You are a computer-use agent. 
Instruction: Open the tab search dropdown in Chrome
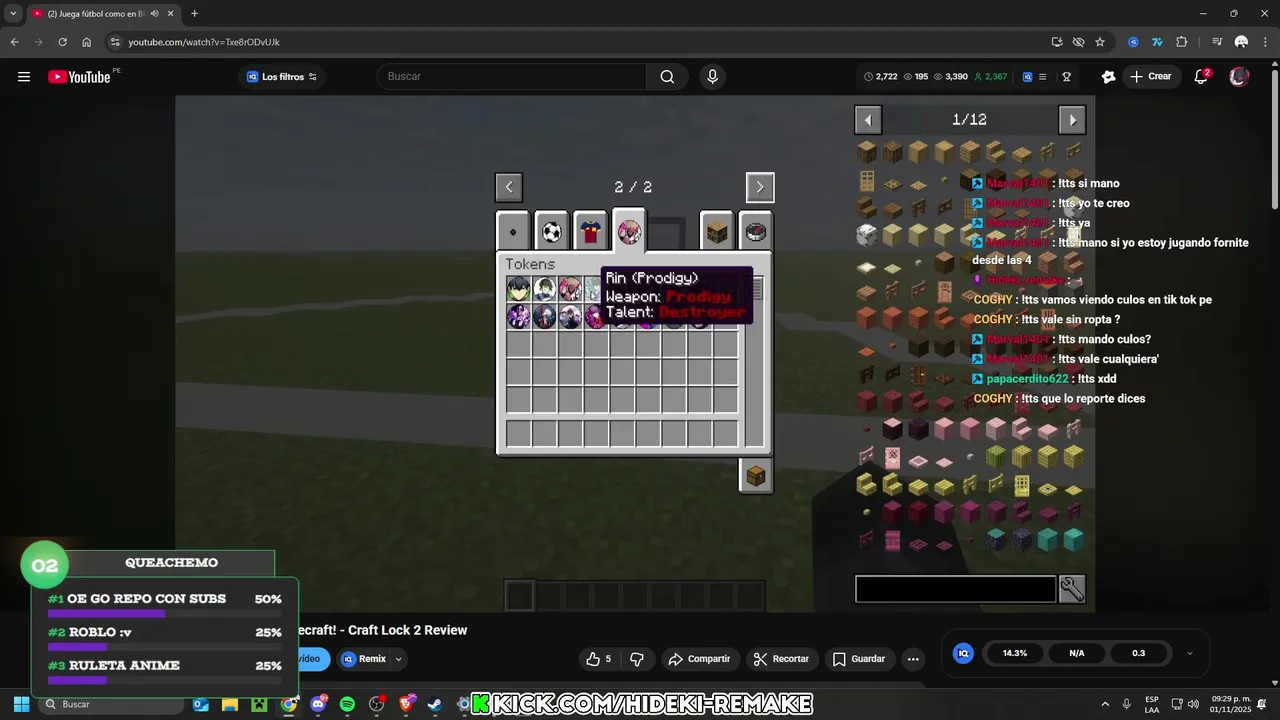click(13, 13)
